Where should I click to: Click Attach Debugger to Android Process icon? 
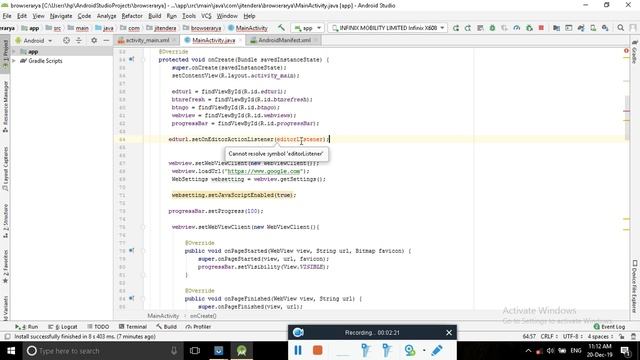tap(529, 28)
